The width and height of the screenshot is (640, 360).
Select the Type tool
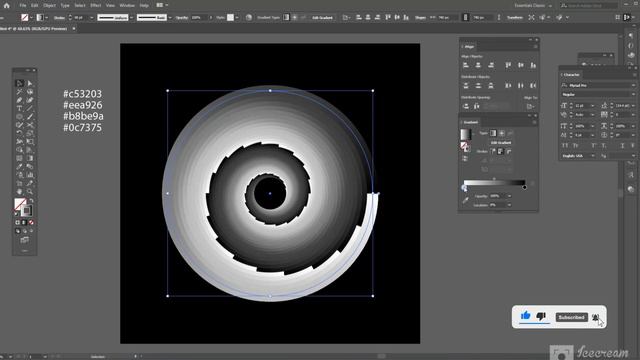coord(20,109)
